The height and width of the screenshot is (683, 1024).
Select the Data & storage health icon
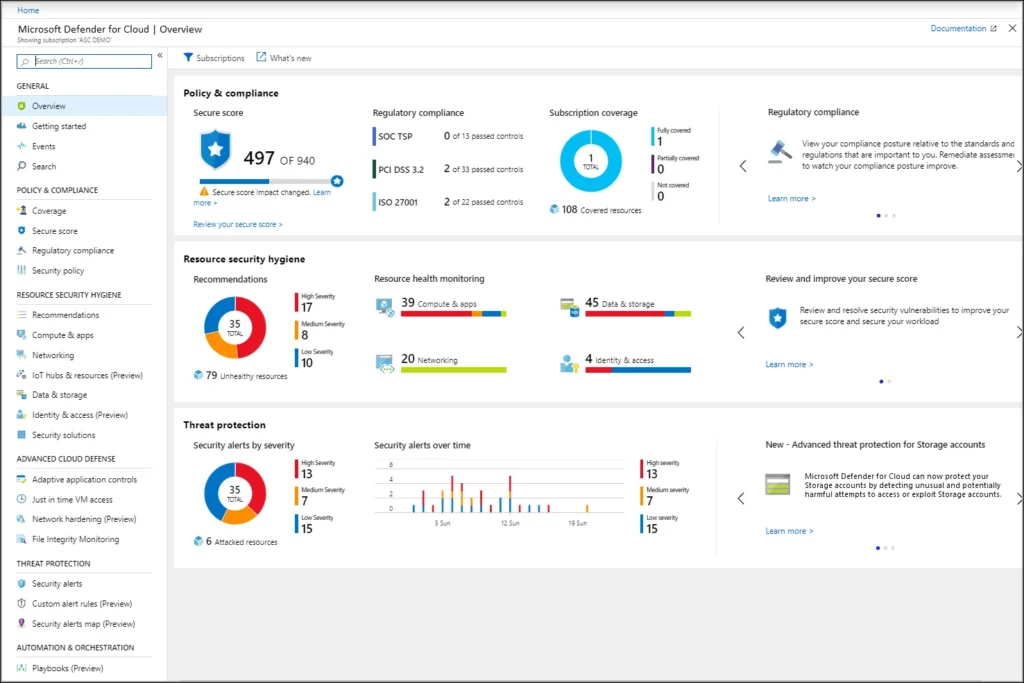pyautogui.click(x=570, y=306)
